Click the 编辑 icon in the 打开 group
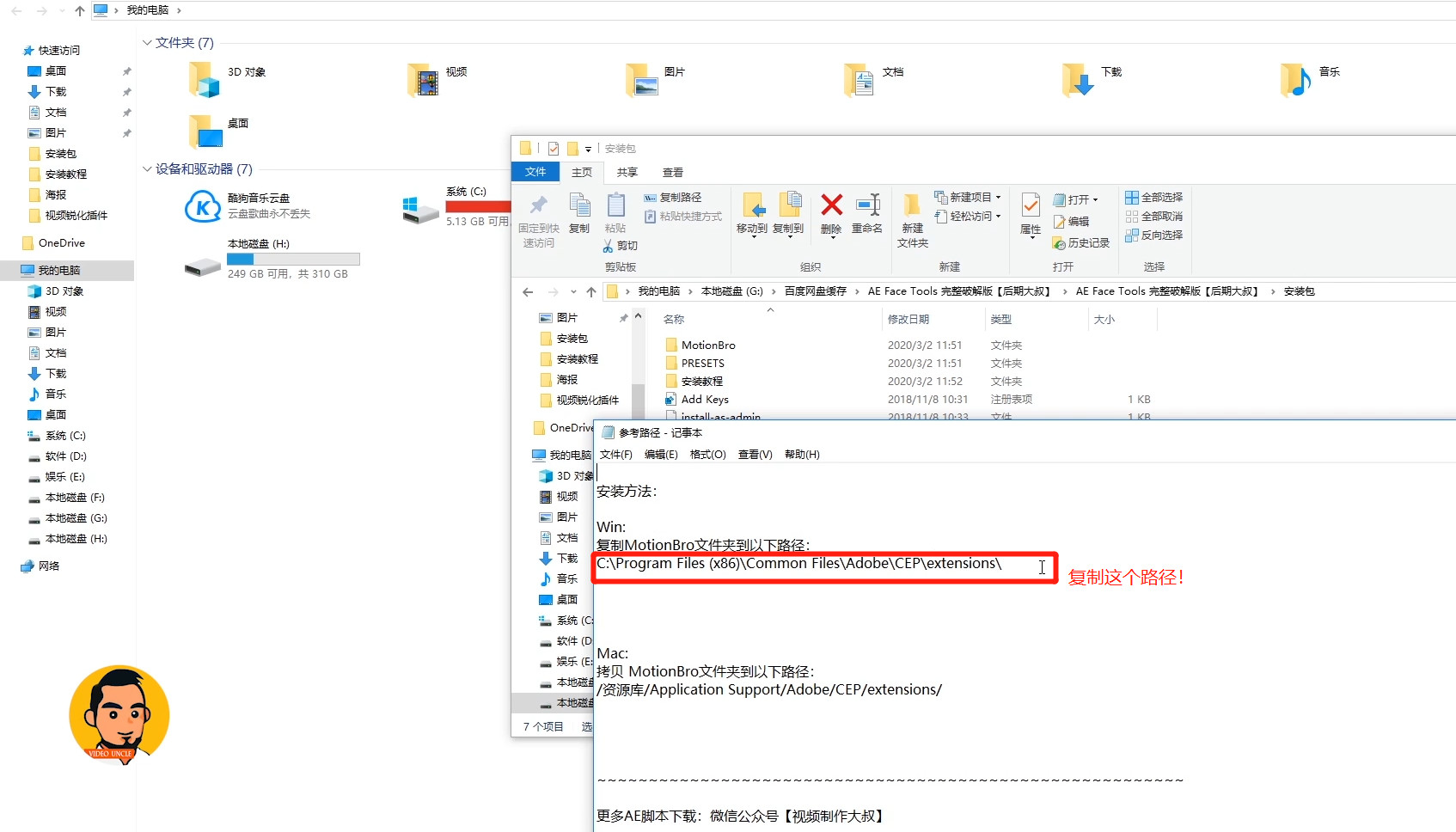Image resolution: width=1456 pixels, height=832 pixels. click(x=1059, y=222)
